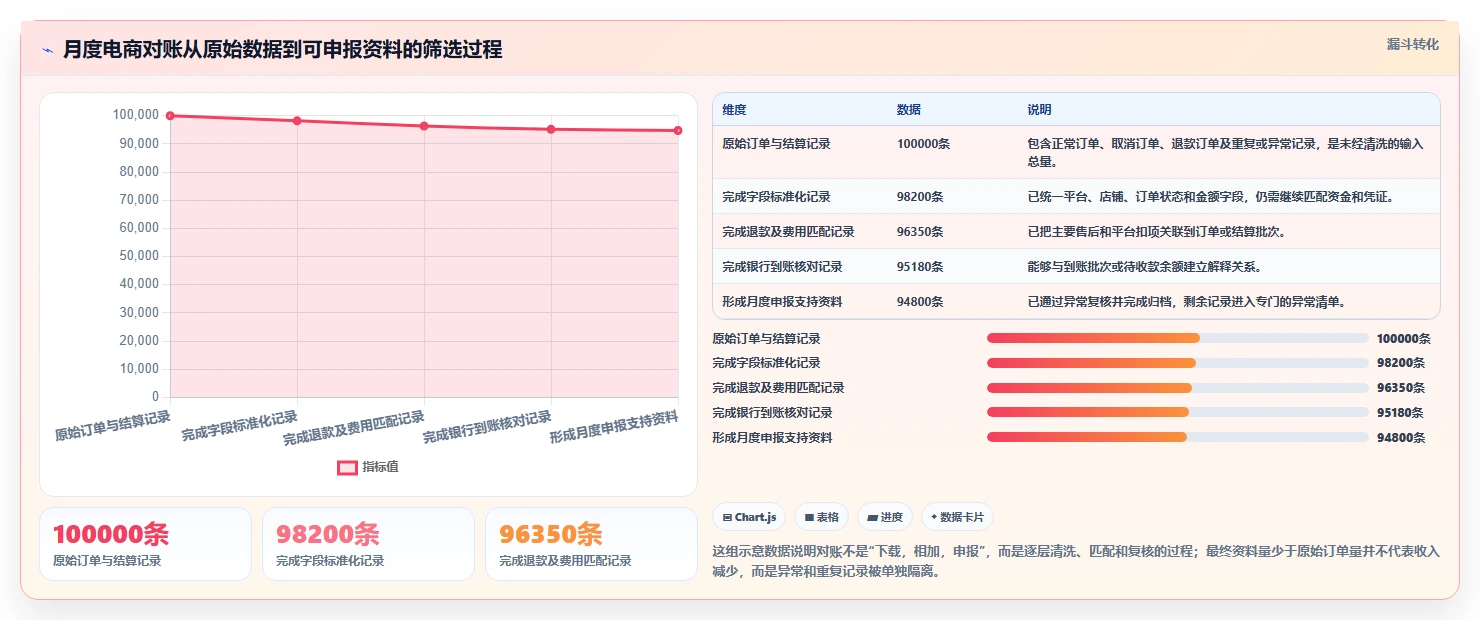Click the progress bar for 原始订单与结算记录

1178,338
